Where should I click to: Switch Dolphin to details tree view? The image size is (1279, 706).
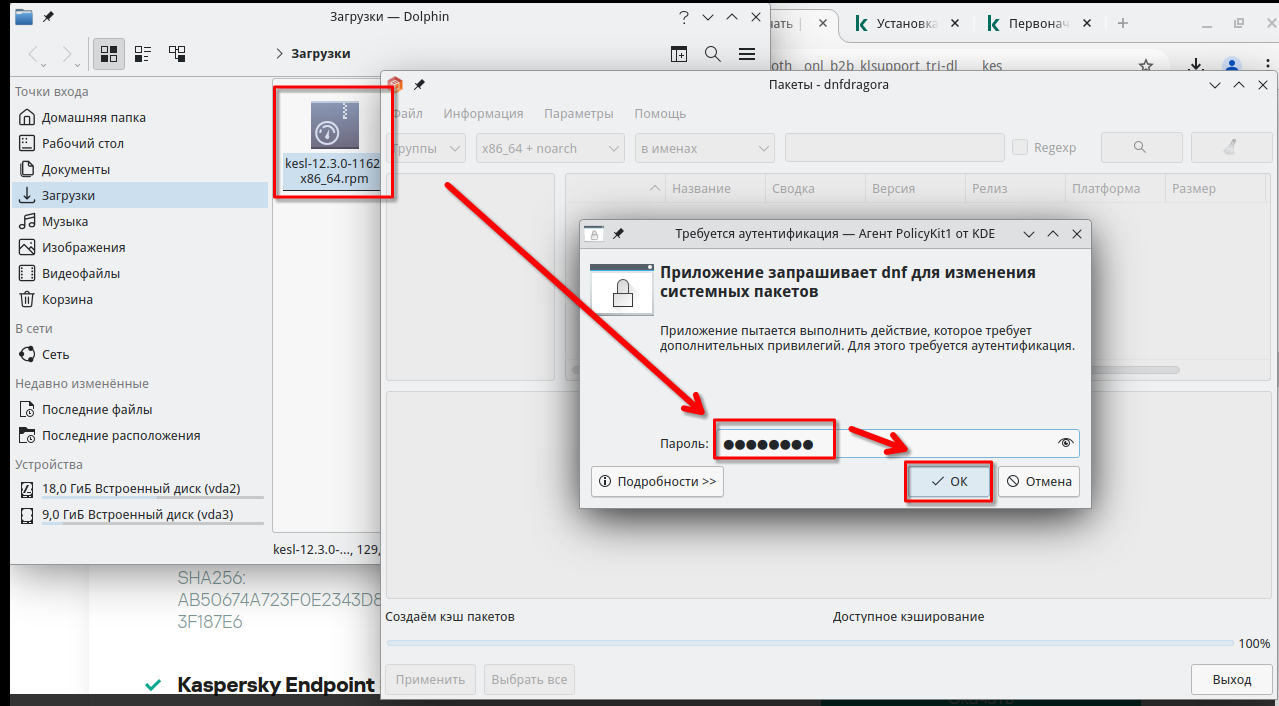(177, 54)
